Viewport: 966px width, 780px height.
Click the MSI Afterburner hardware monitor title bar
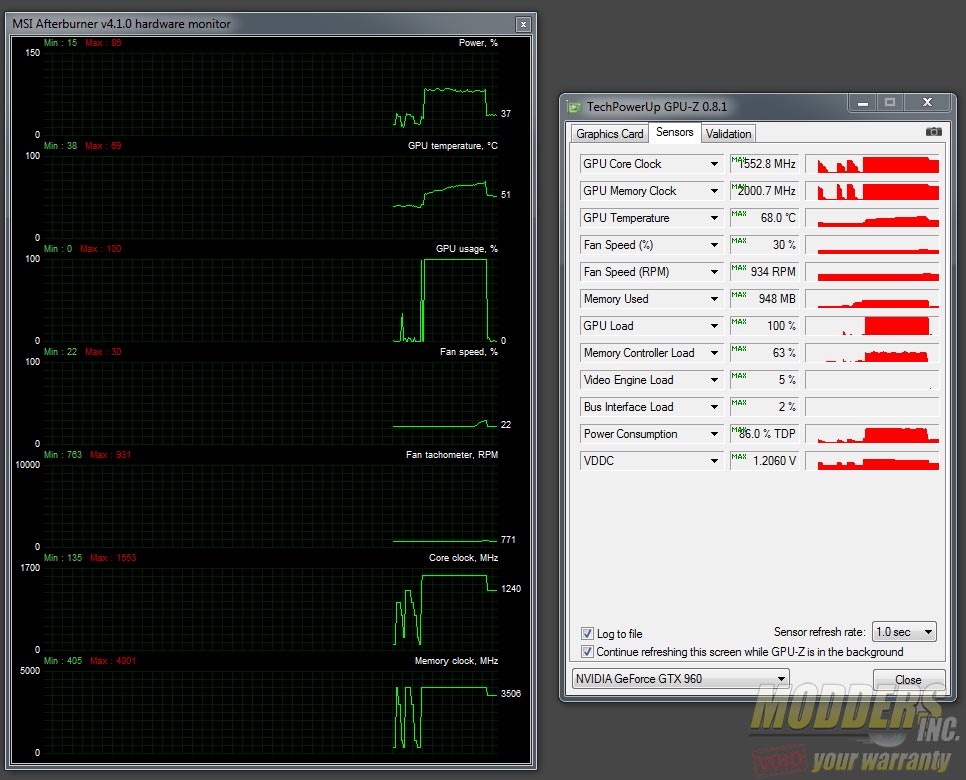click(273, 24)
